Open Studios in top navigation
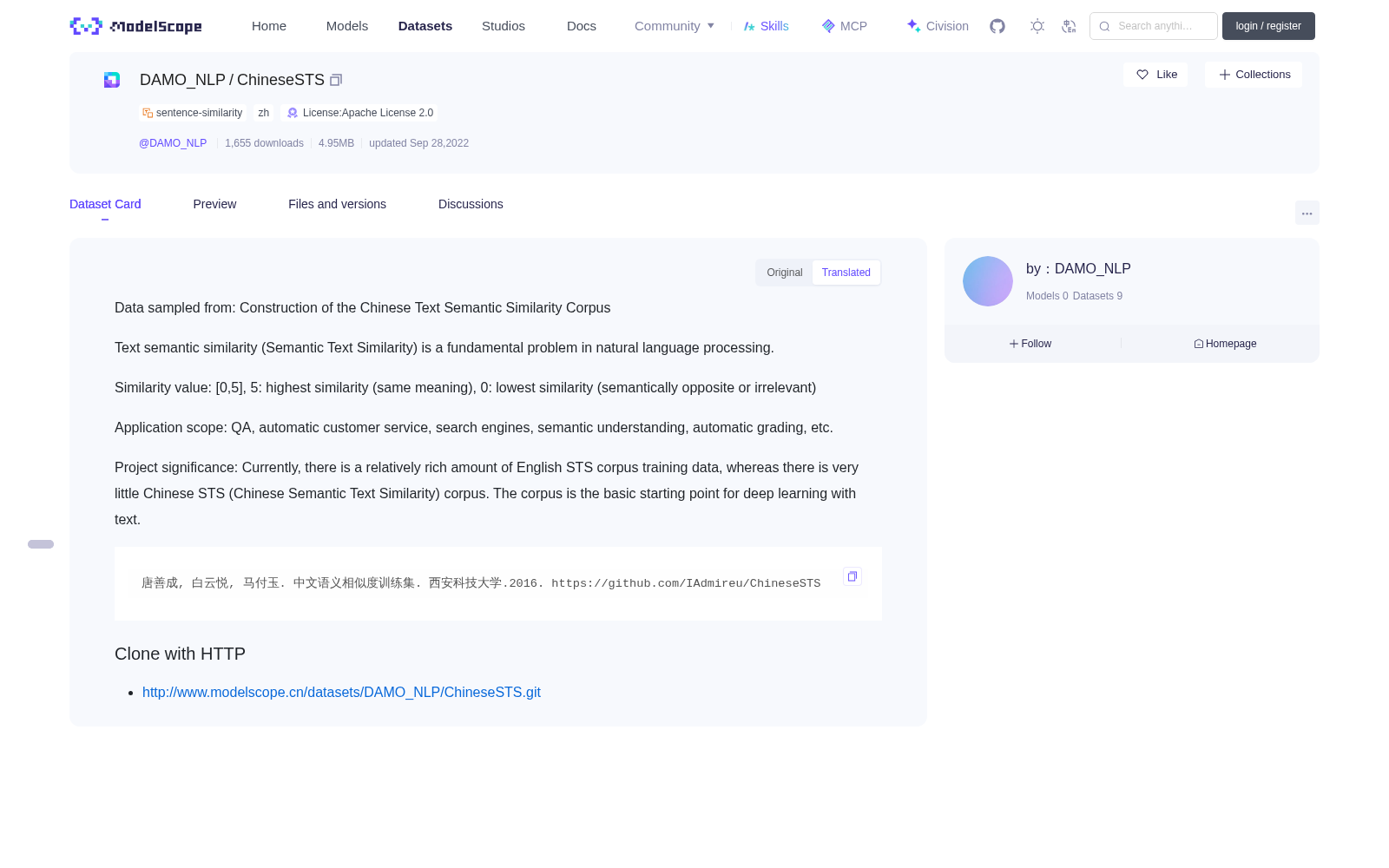Viewport: 1389px width, 868px height. pyautogui.click(x=504, y=26)
